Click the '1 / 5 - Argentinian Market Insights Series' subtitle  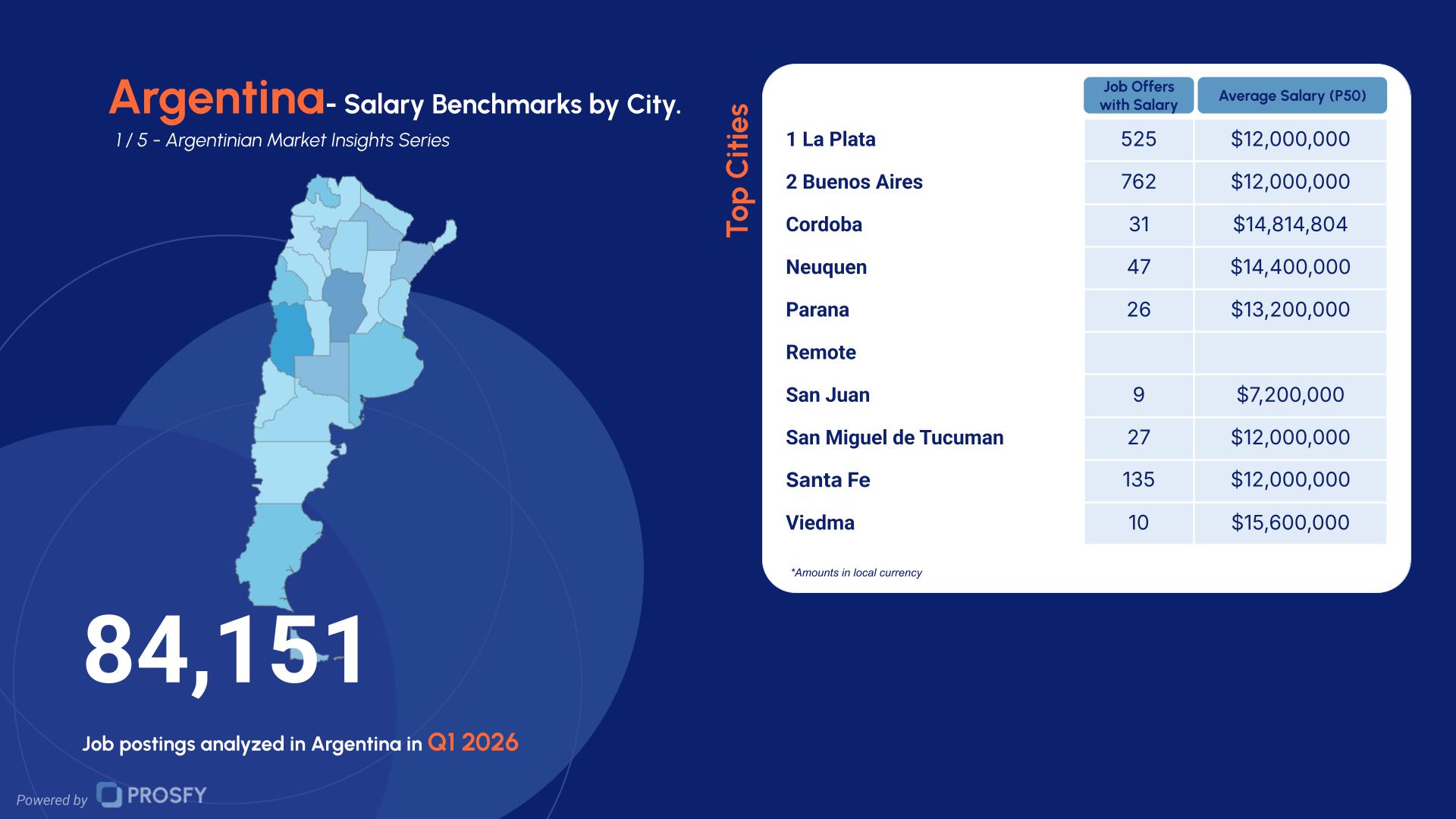coord(282,140)
